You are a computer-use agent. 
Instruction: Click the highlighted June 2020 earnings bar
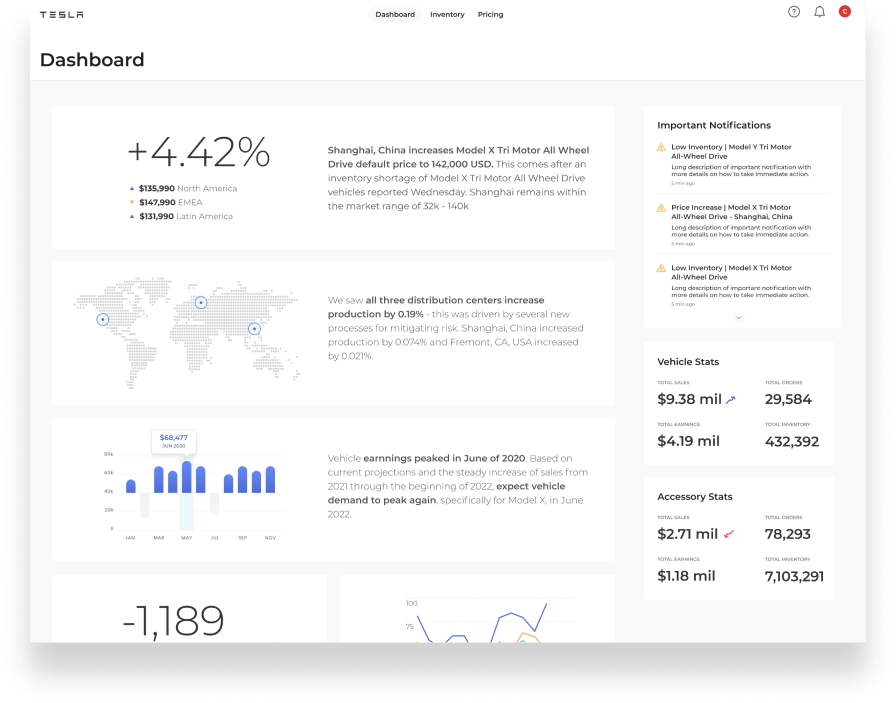click(186, 477)
